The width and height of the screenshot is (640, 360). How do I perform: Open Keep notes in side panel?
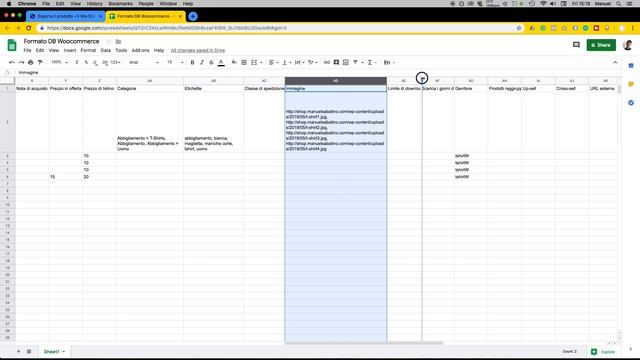[x=631, y=84]
